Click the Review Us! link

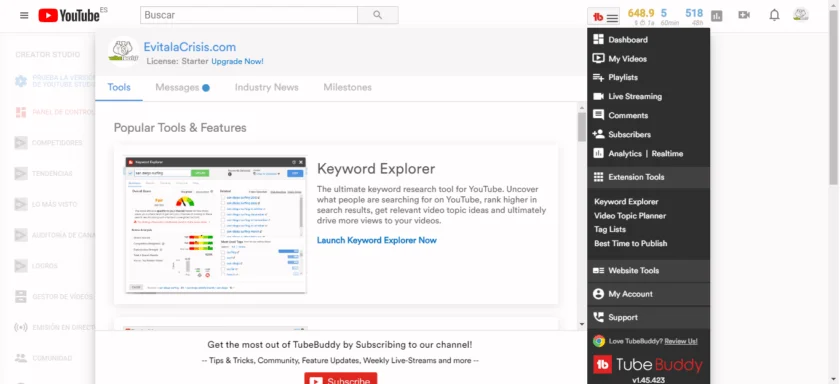click(x=681, y=341)
